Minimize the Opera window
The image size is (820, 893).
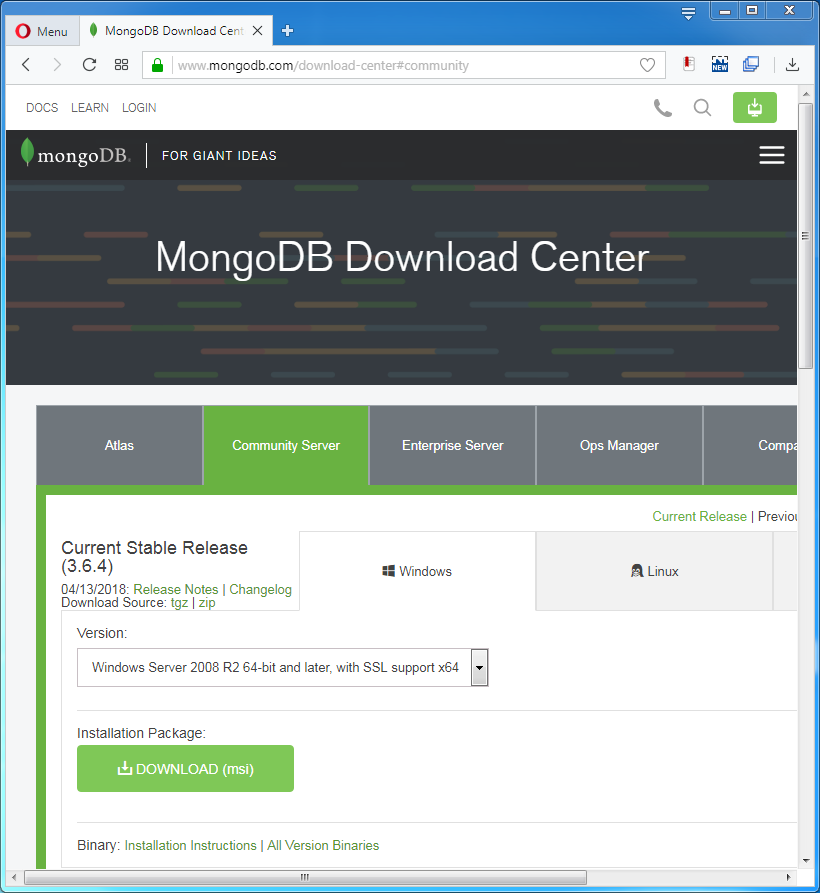725,11
